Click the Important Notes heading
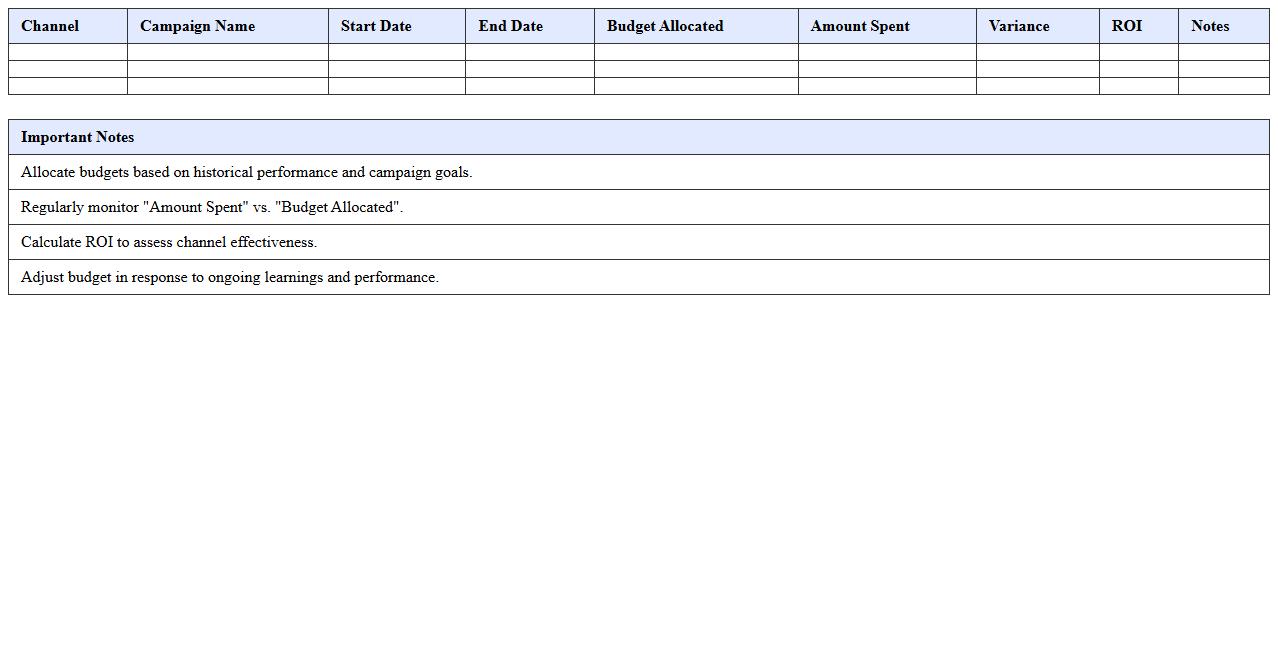The image size is (1278, 650). (78, 137)
